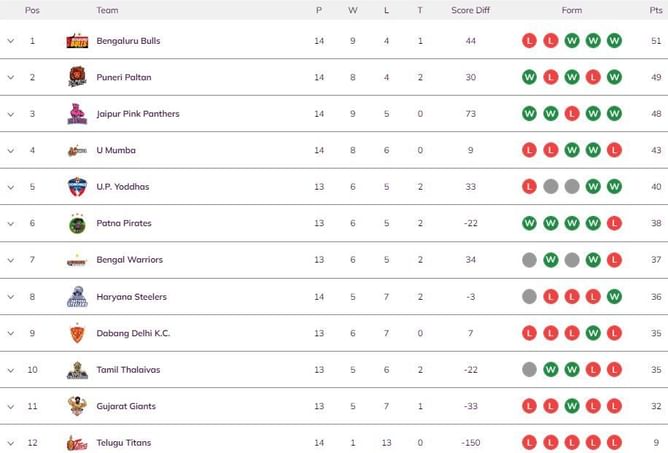Click the Tamil Thalaivas team logo
Image resolution: width=668 pixels, height=453 pixels.
[x=77, y=370]
